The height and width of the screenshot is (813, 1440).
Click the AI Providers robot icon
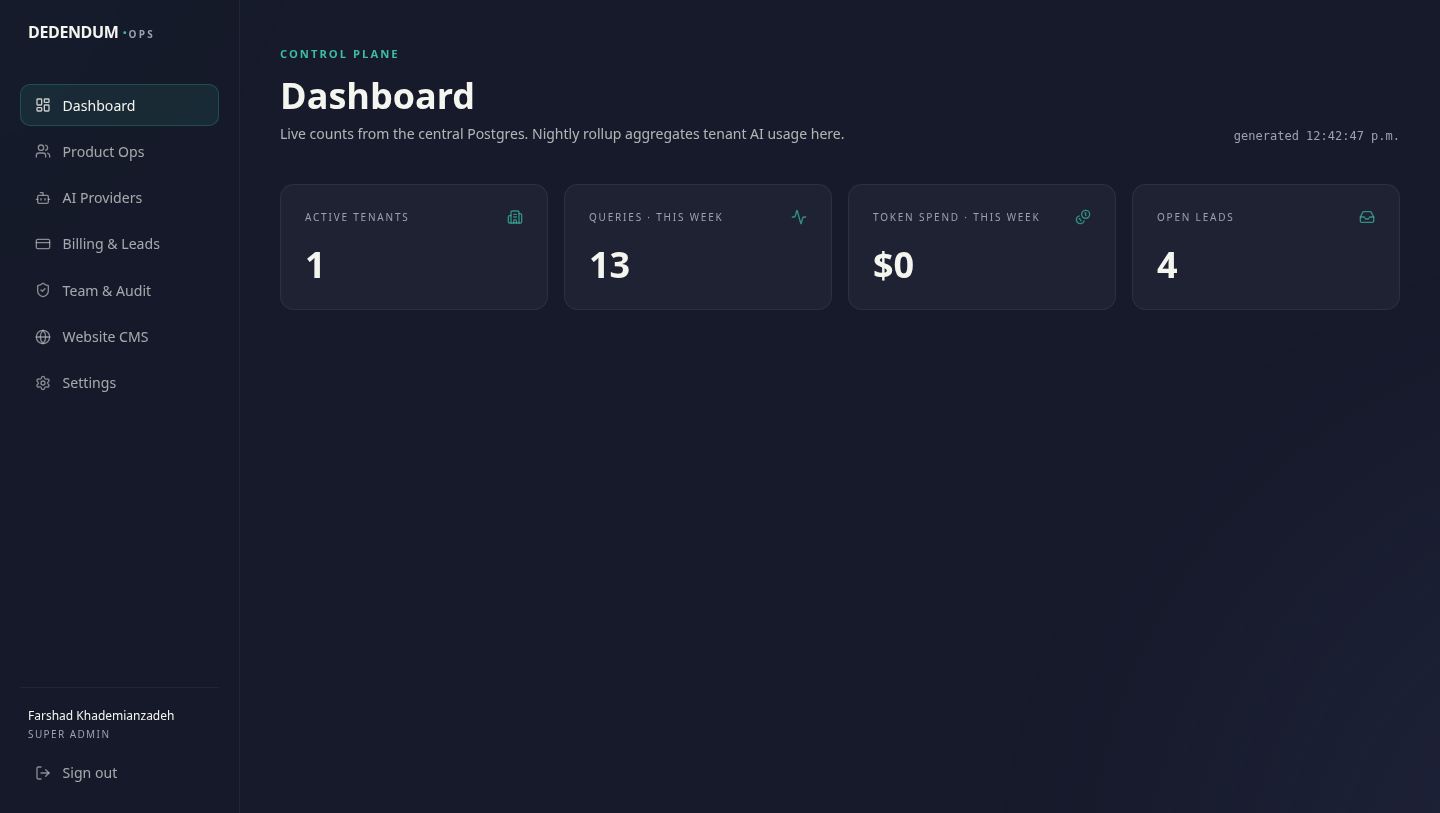tap(43, 198)
